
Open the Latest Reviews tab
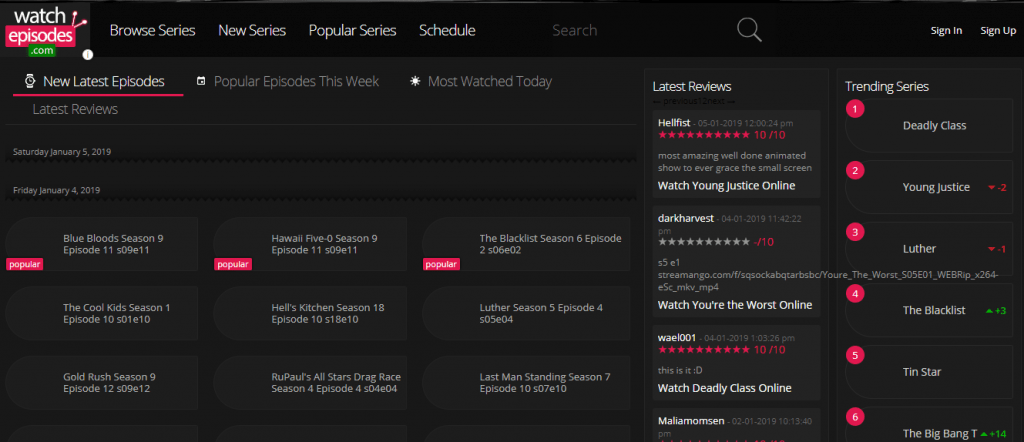pos(75,109)
